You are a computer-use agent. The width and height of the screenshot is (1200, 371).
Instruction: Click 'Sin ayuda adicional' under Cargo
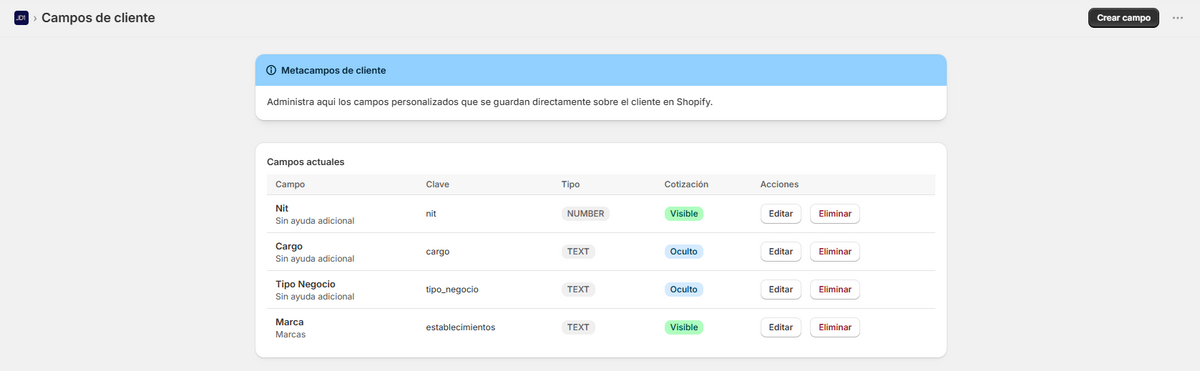[315, 258]
